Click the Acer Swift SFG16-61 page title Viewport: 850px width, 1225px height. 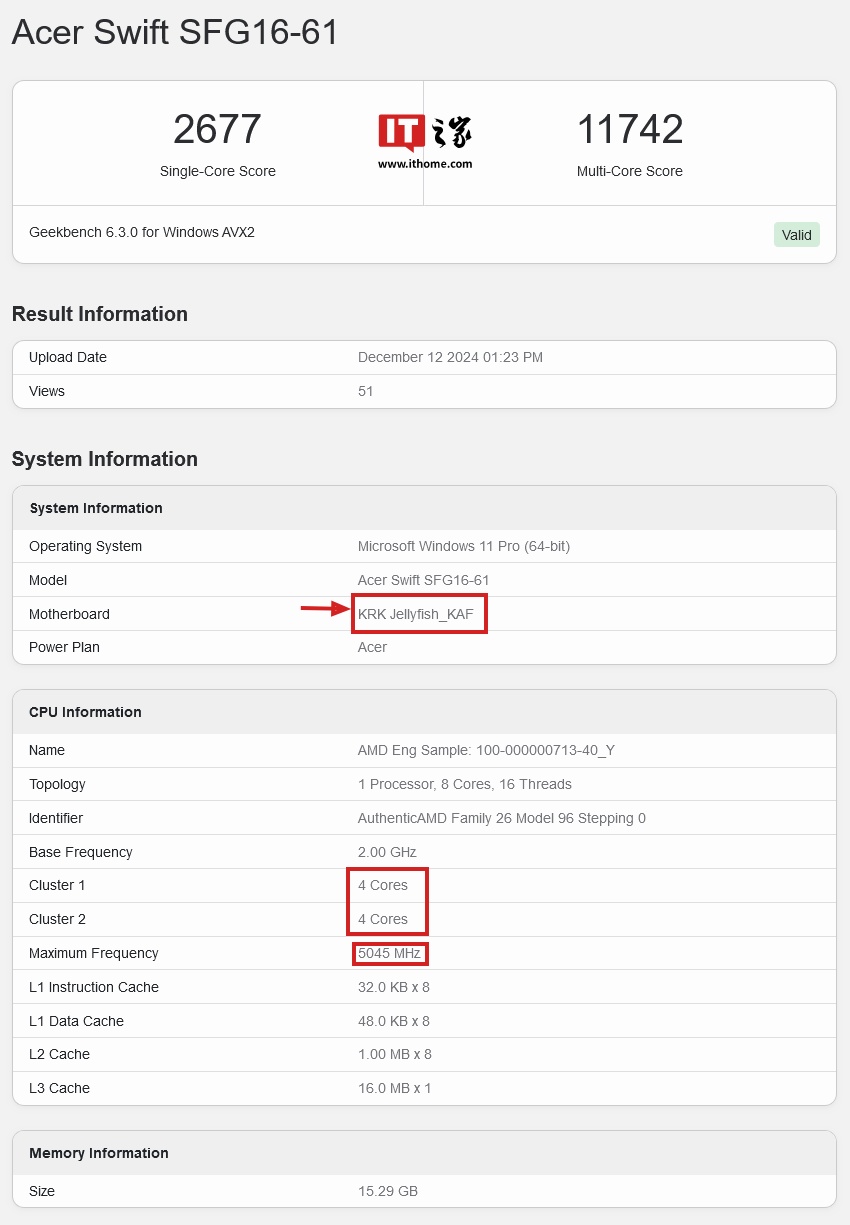pyautogui.click(x=175, y=33)
